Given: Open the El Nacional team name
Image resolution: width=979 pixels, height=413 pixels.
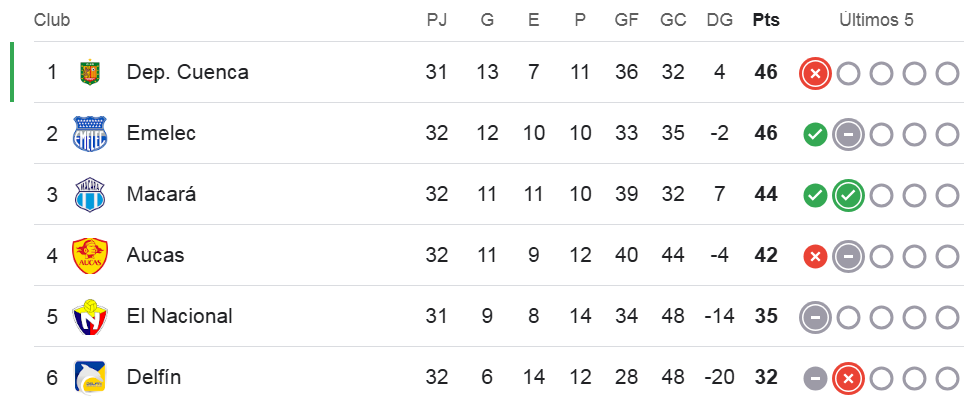Looking at the screenshot, I should click(179, 317).
